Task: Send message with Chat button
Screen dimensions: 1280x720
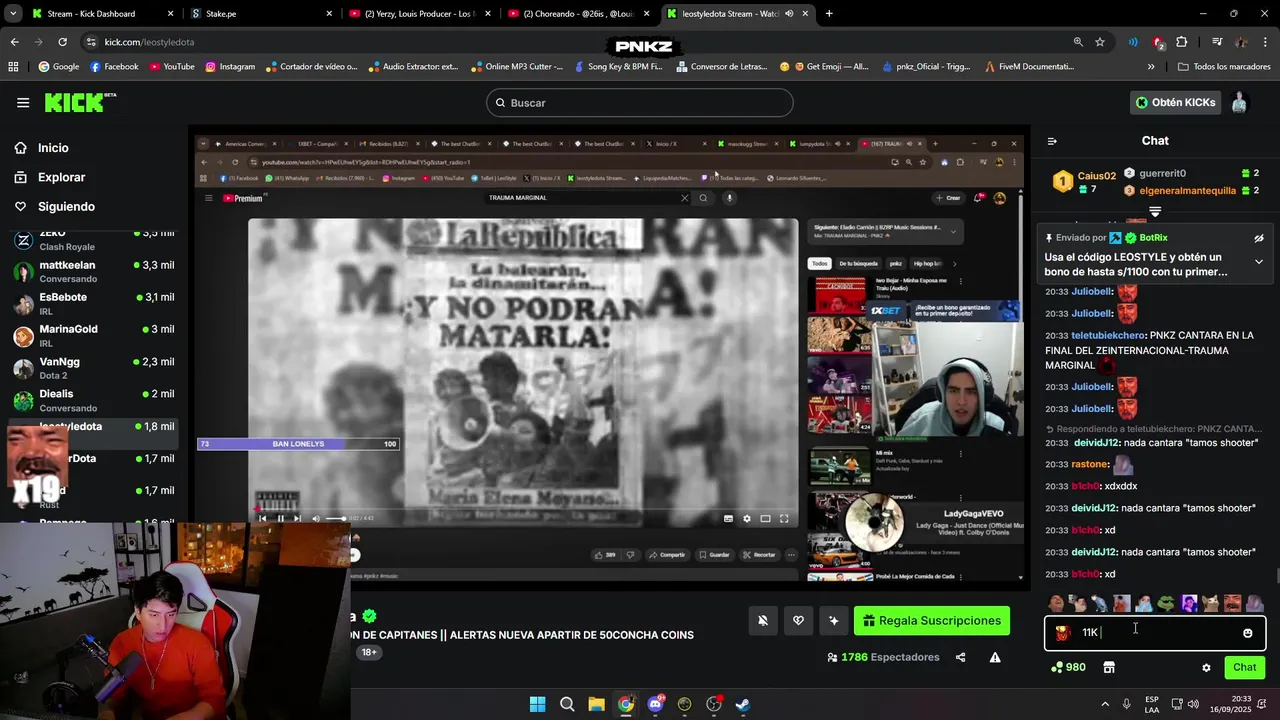Action: point(1245,667)
